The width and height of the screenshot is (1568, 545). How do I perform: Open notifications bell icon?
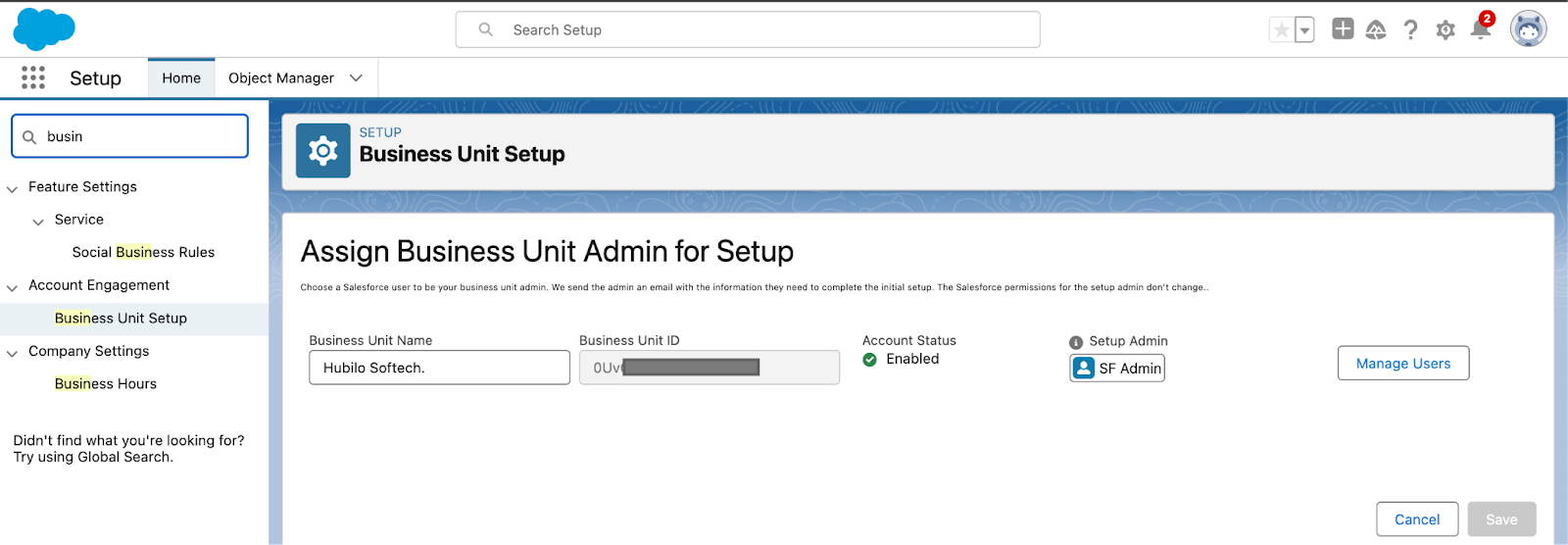pos(1481,29)
